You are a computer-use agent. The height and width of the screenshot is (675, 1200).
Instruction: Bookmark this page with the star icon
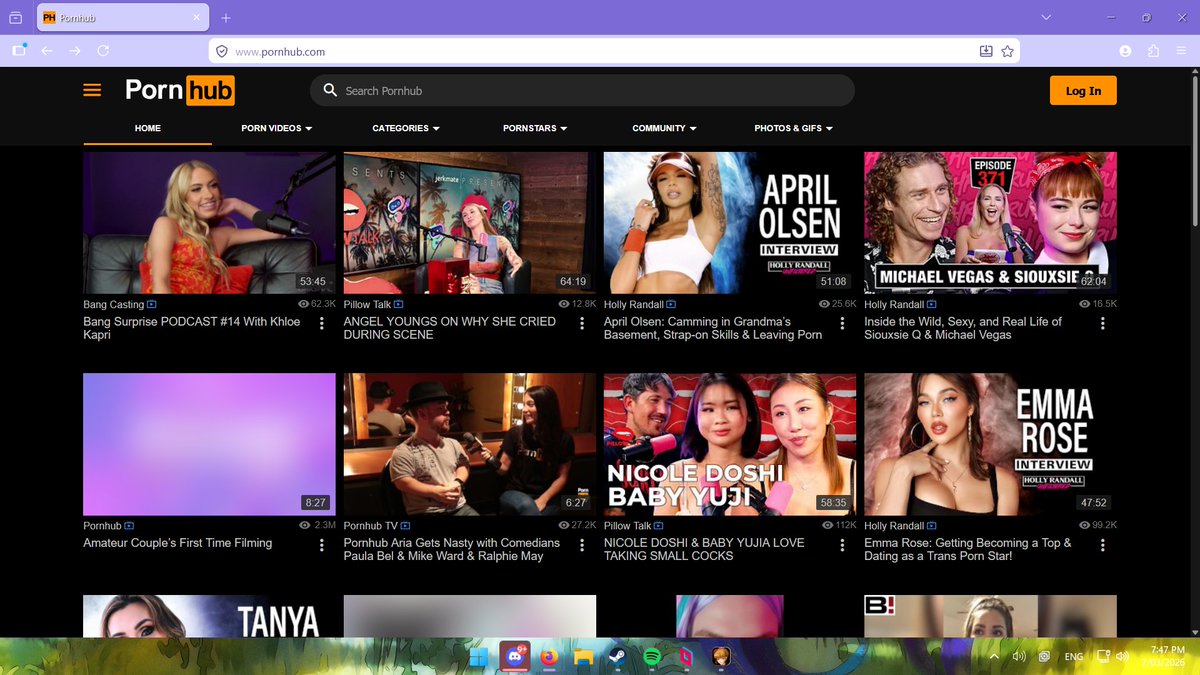click(1007, 51)
